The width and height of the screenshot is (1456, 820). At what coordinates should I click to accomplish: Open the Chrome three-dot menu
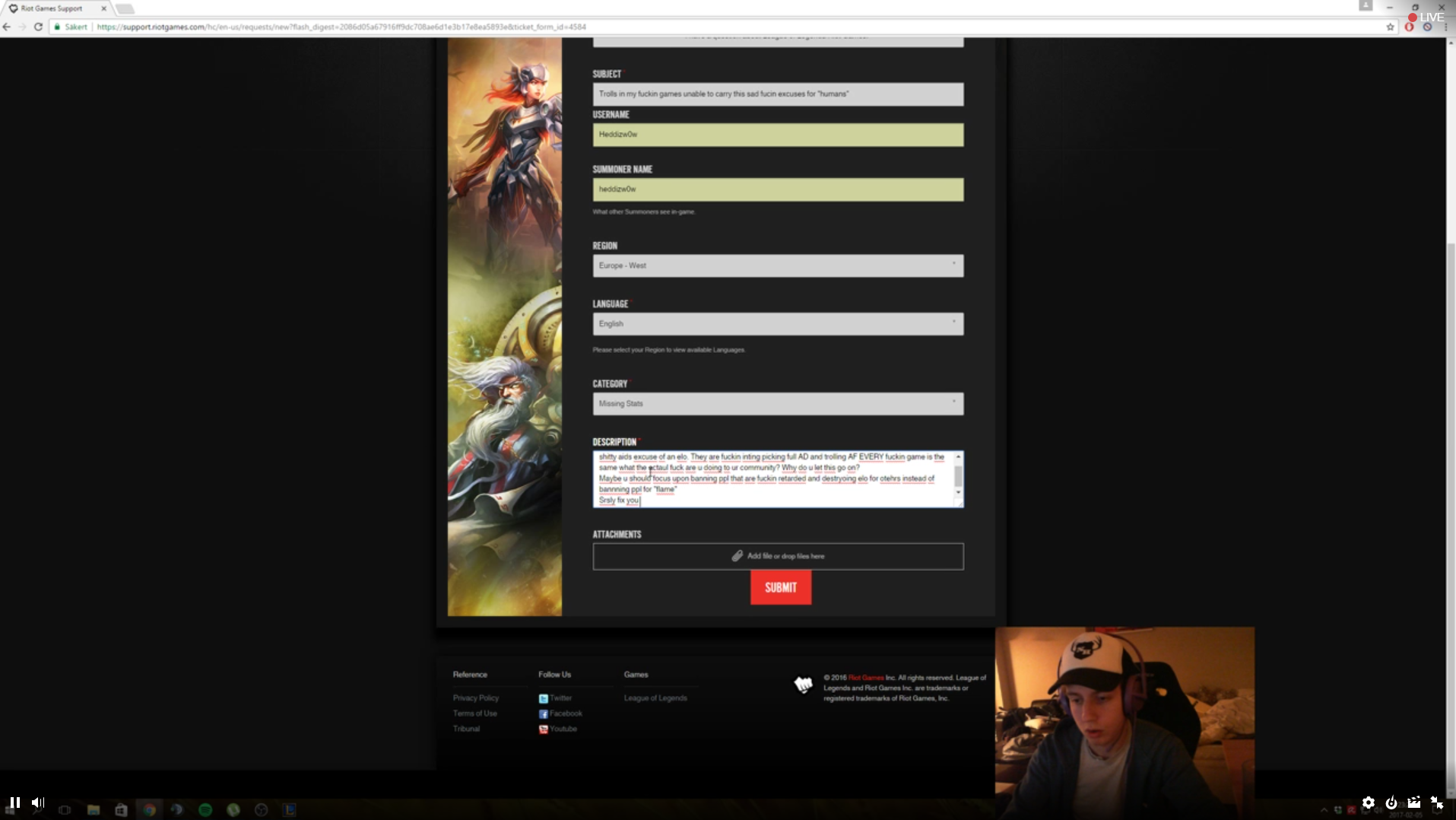(1446, 27)
